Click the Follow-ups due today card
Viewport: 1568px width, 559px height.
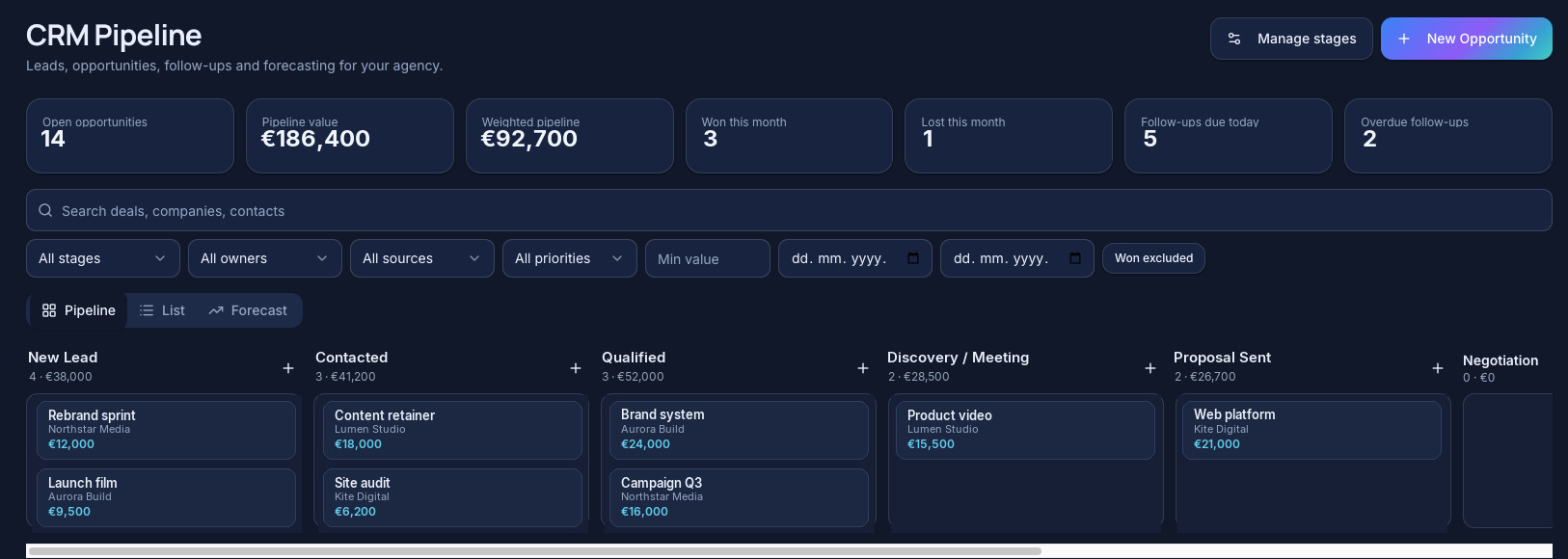pos(1229,136)
